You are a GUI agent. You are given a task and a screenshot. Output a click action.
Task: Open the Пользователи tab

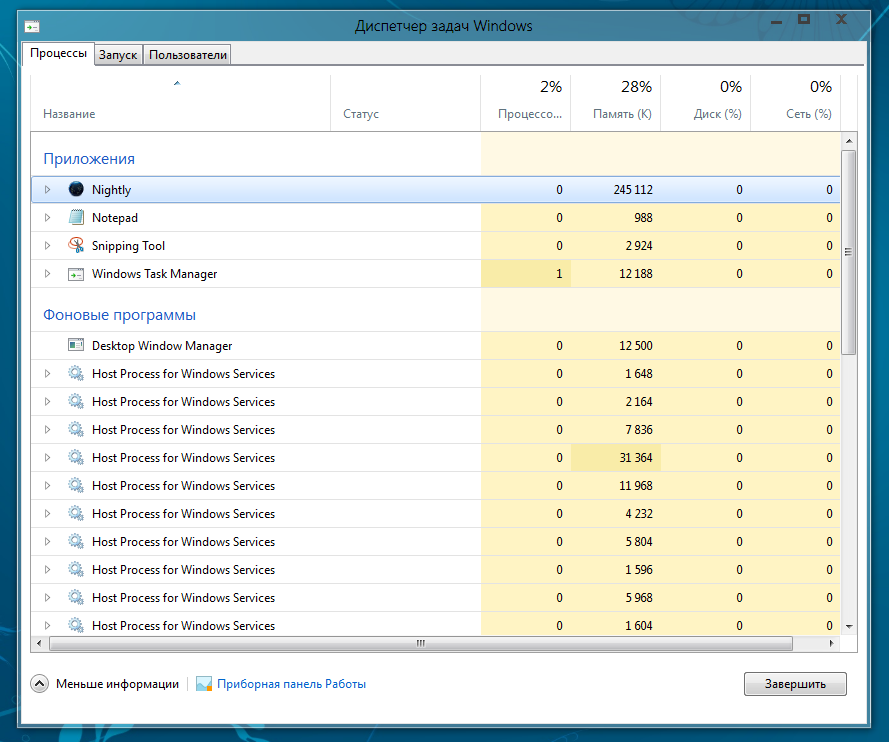point(188,55)
